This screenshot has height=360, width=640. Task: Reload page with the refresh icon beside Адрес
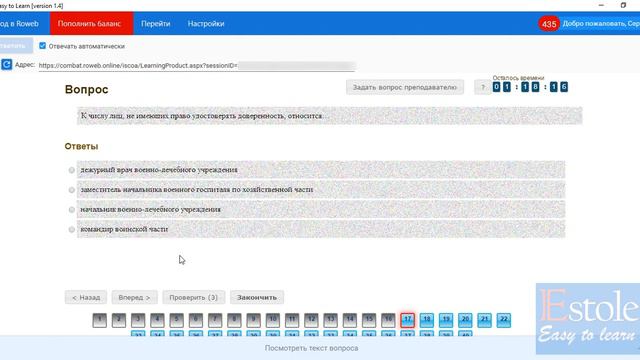[x=7, y=64]
